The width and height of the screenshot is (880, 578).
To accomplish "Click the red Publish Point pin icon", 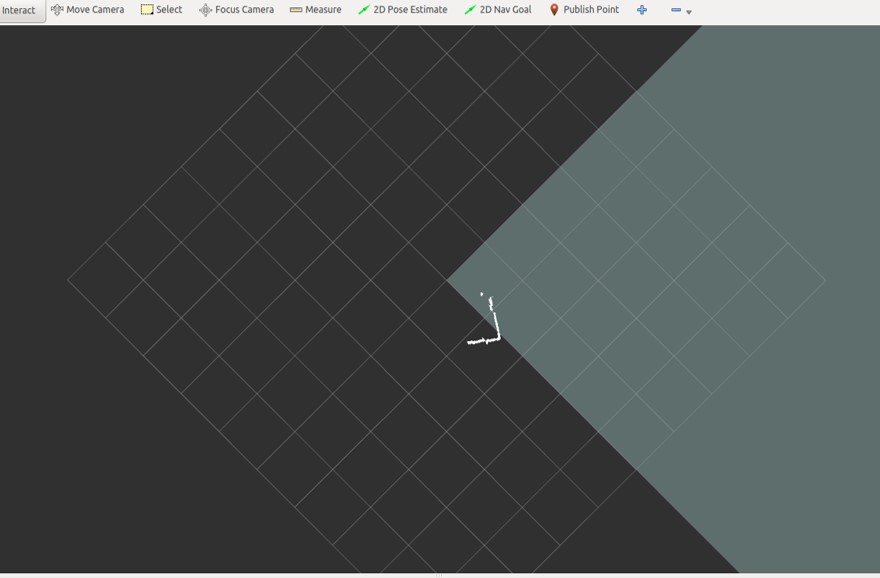I will point(554,10).
